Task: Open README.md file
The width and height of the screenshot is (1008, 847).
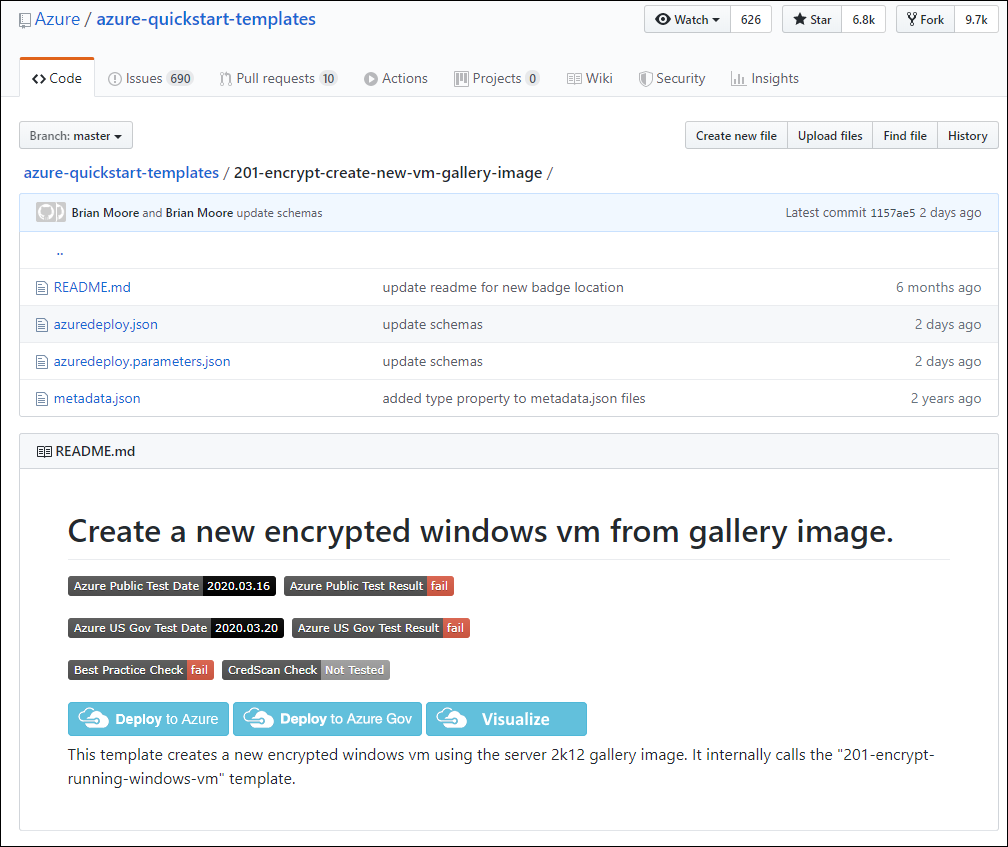Action: 92,287
